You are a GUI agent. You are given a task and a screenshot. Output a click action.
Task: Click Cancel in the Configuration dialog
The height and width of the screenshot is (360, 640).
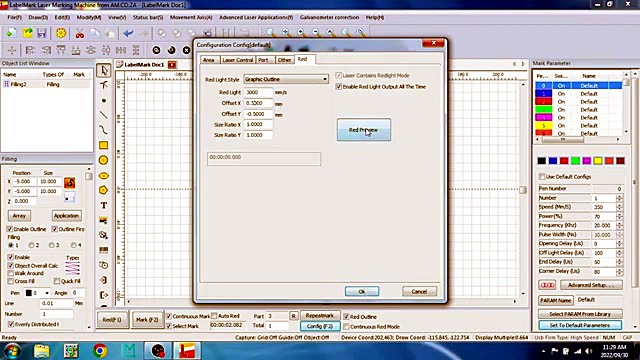(x=419, y=291)
